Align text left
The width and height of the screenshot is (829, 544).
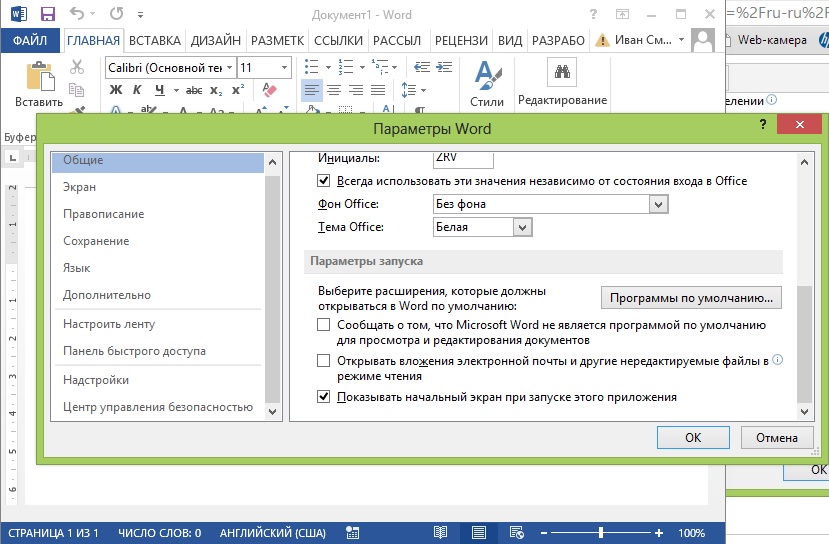pos(311,90)
